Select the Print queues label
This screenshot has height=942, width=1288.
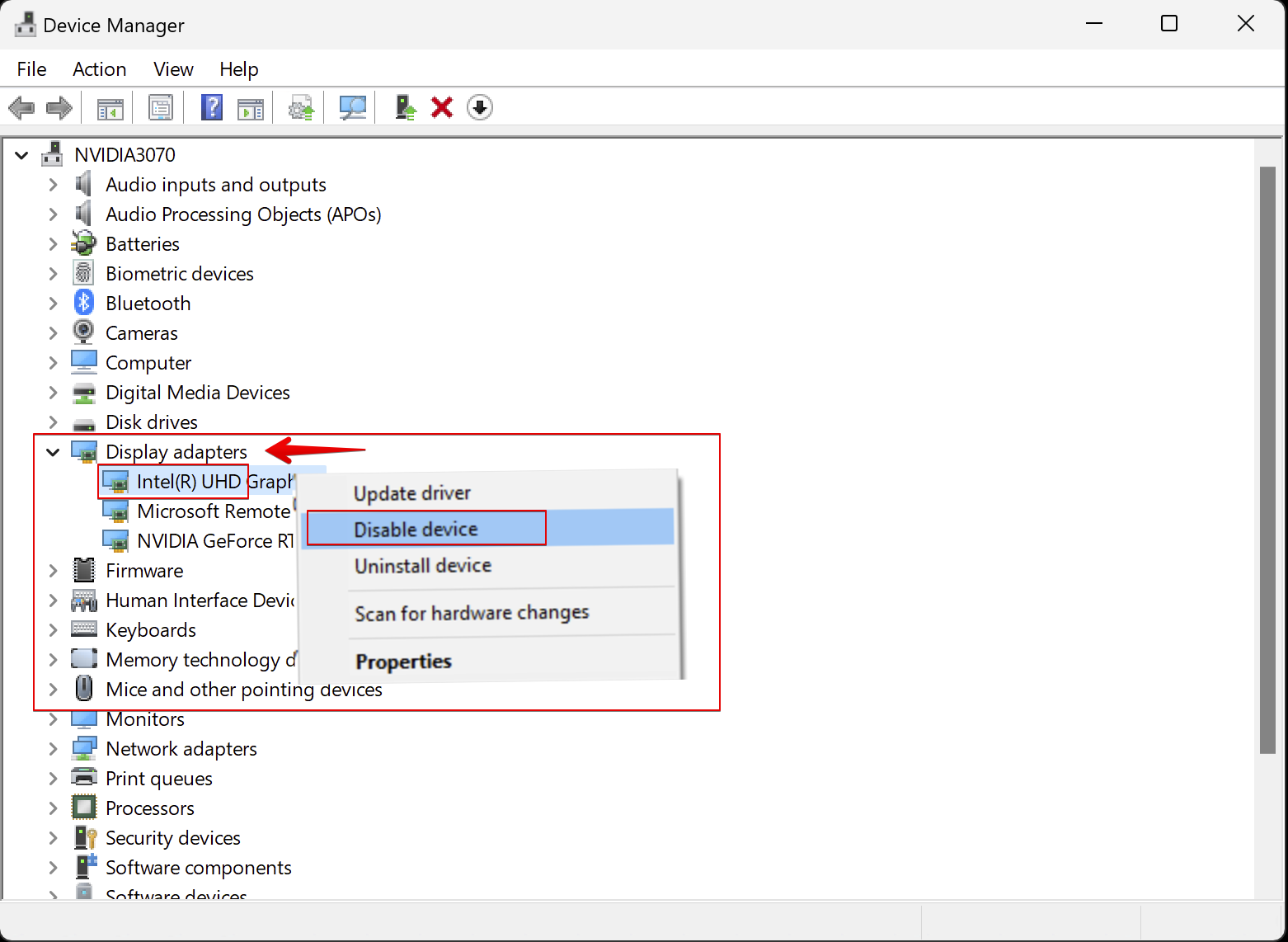(x=159, y=778)
